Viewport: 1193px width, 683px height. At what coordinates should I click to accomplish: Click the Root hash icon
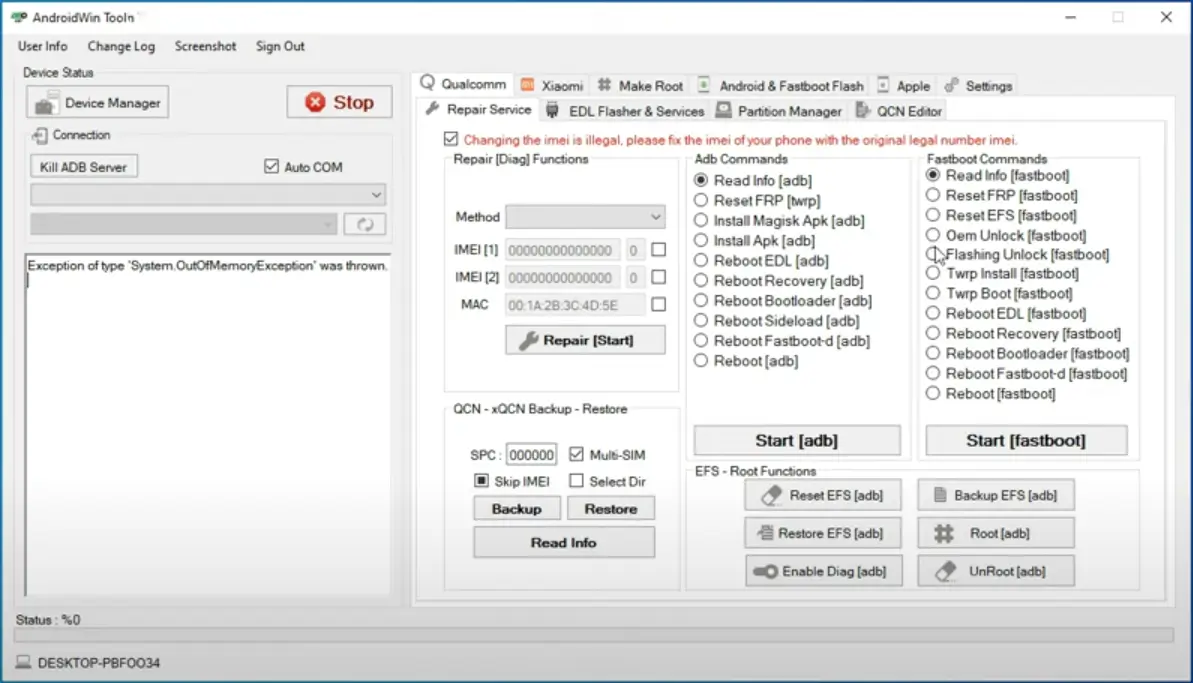[943, 533]
